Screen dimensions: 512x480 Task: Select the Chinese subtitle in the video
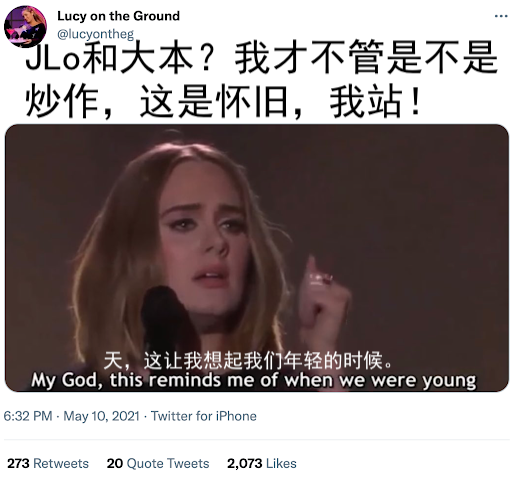[248, 361]
